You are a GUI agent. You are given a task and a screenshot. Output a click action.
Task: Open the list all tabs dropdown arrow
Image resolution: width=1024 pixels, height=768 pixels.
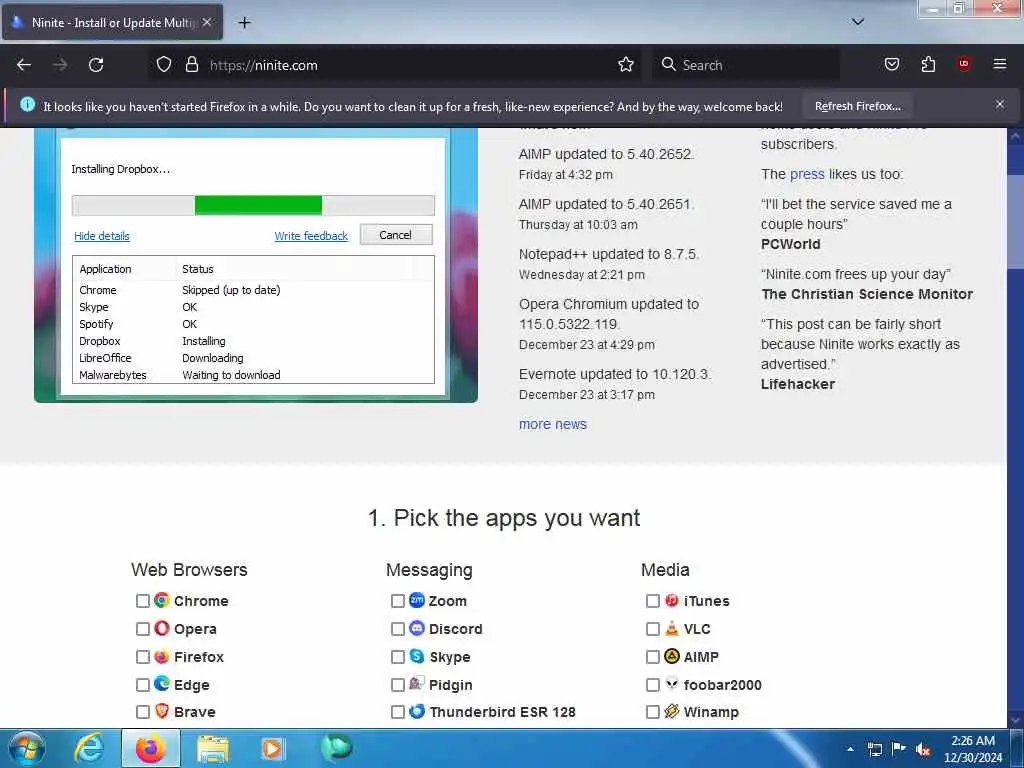[857, 22]
